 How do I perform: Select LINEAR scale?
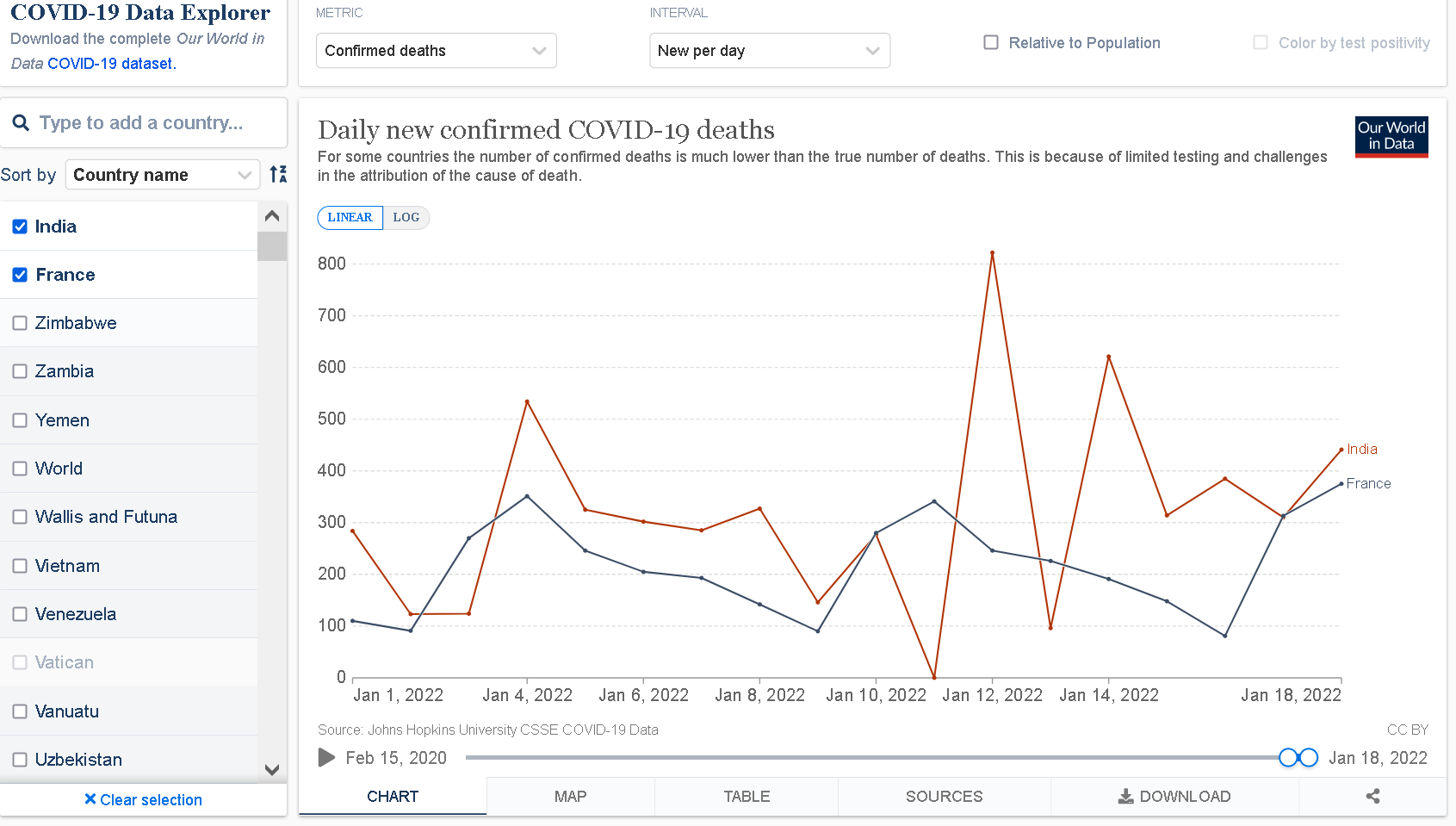coord(350,217)
